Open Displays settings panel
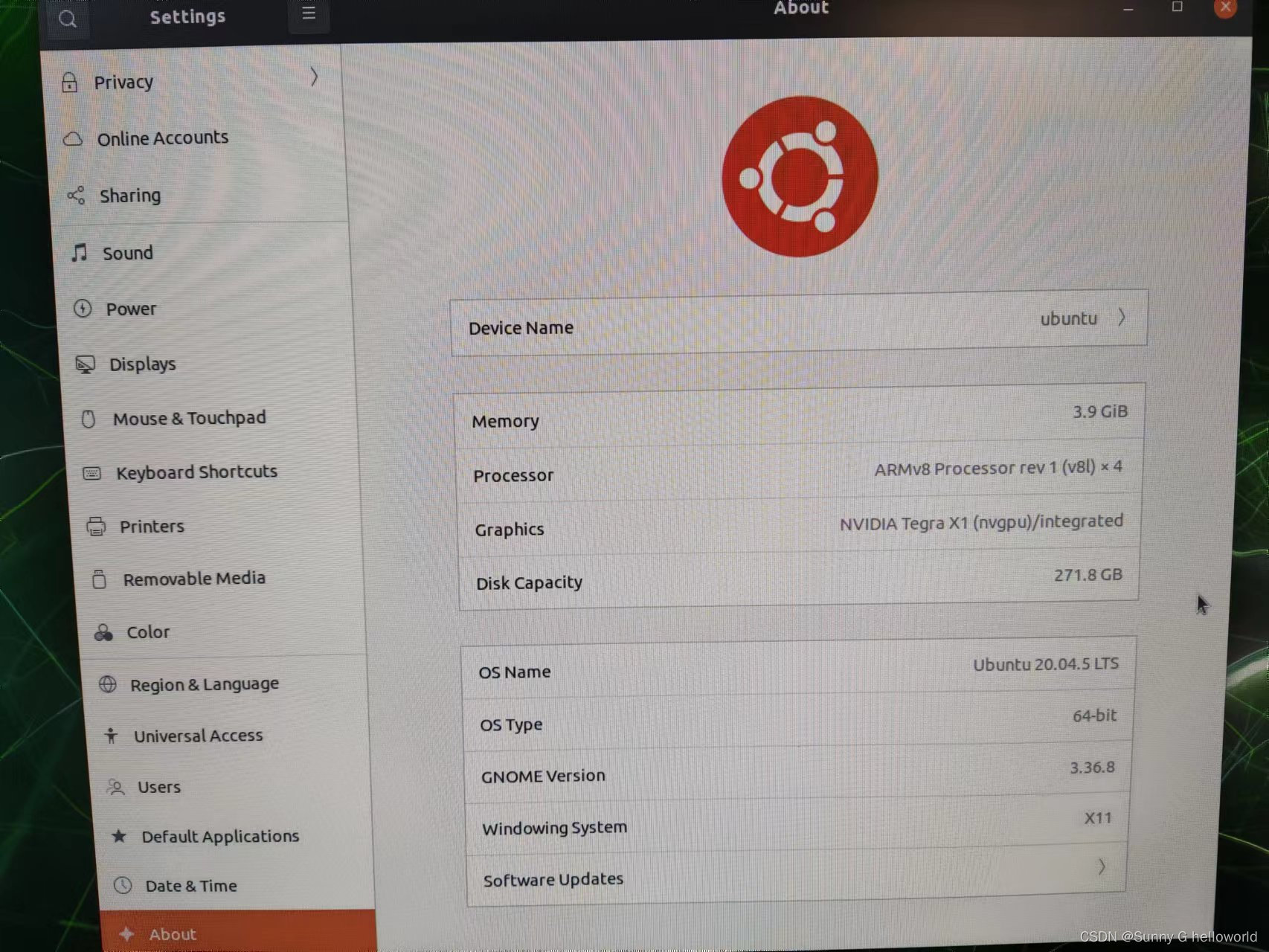This screenshot has height=952, width=1269. tap(208, 364)
